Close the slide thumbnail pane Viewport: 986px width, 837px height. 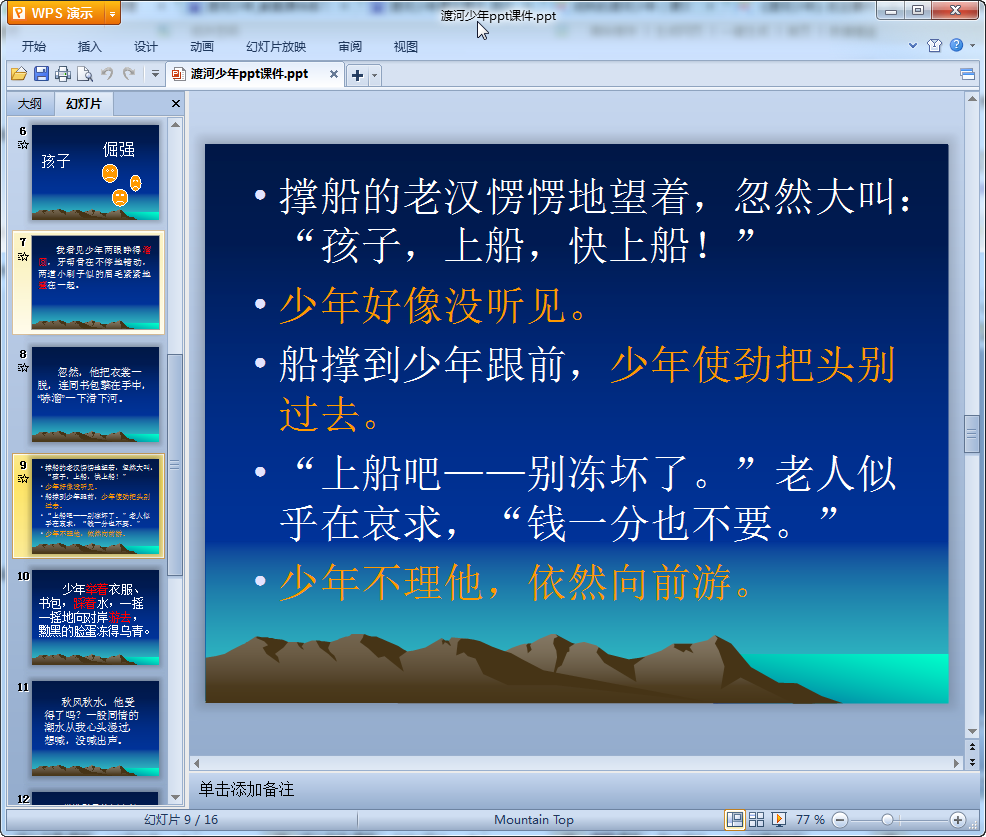point(176,104)
